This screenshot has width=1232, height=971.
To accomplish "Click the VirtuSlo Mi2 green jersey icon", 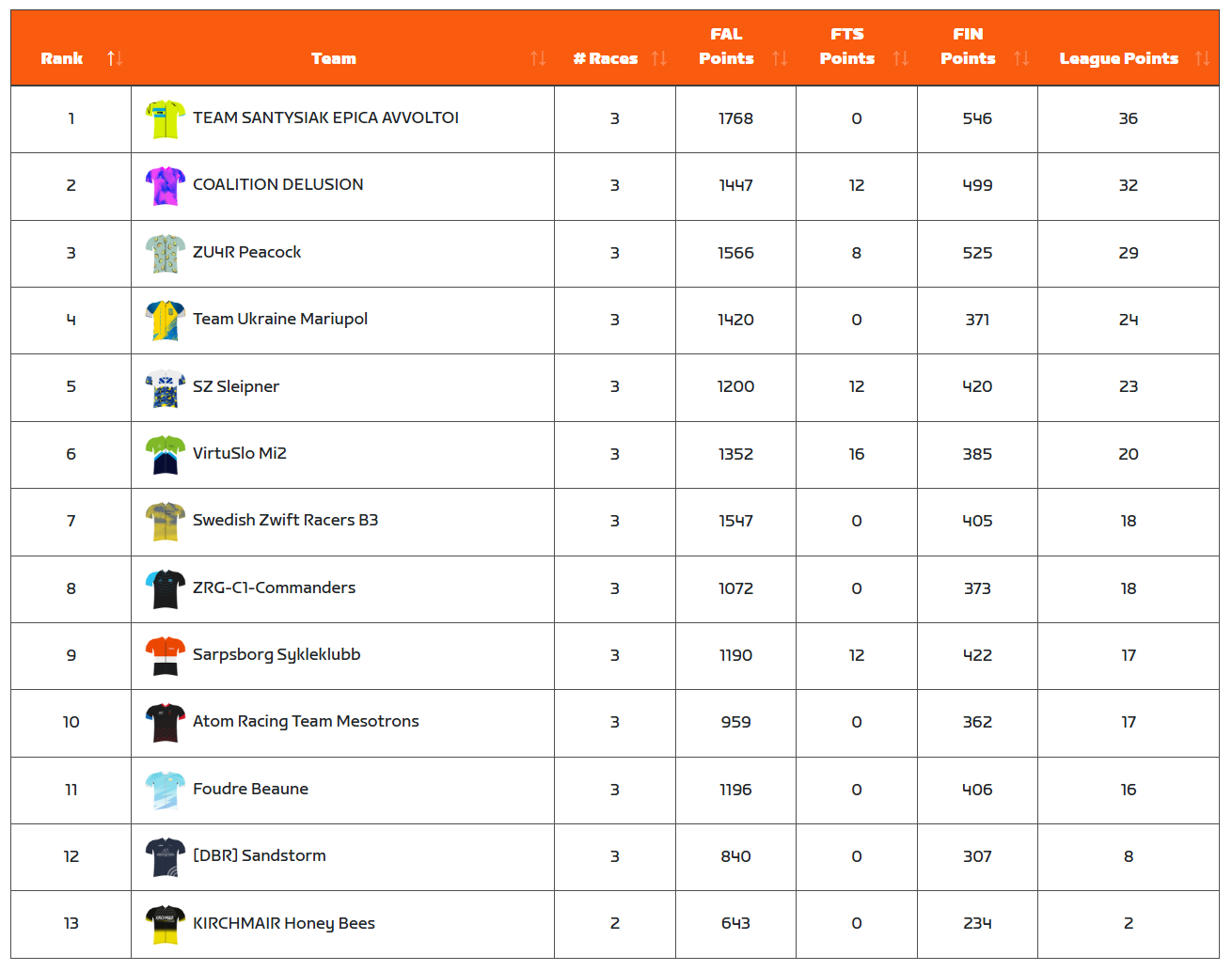I will click(166, 455).
